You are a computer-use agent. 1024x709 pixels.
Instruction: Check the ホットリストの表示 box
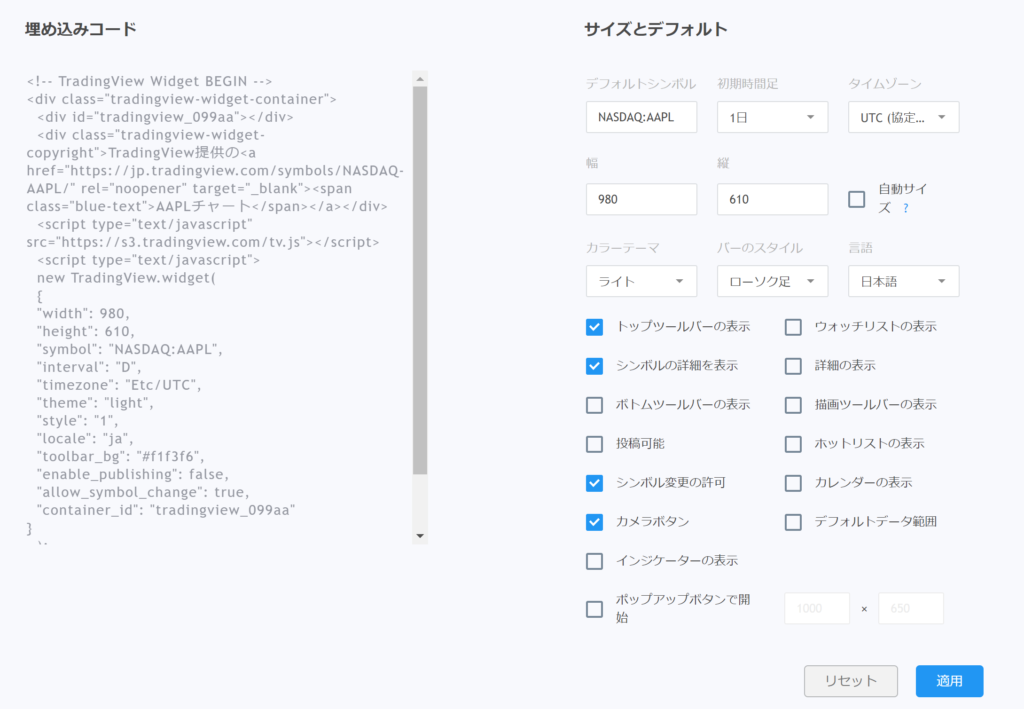793,443
